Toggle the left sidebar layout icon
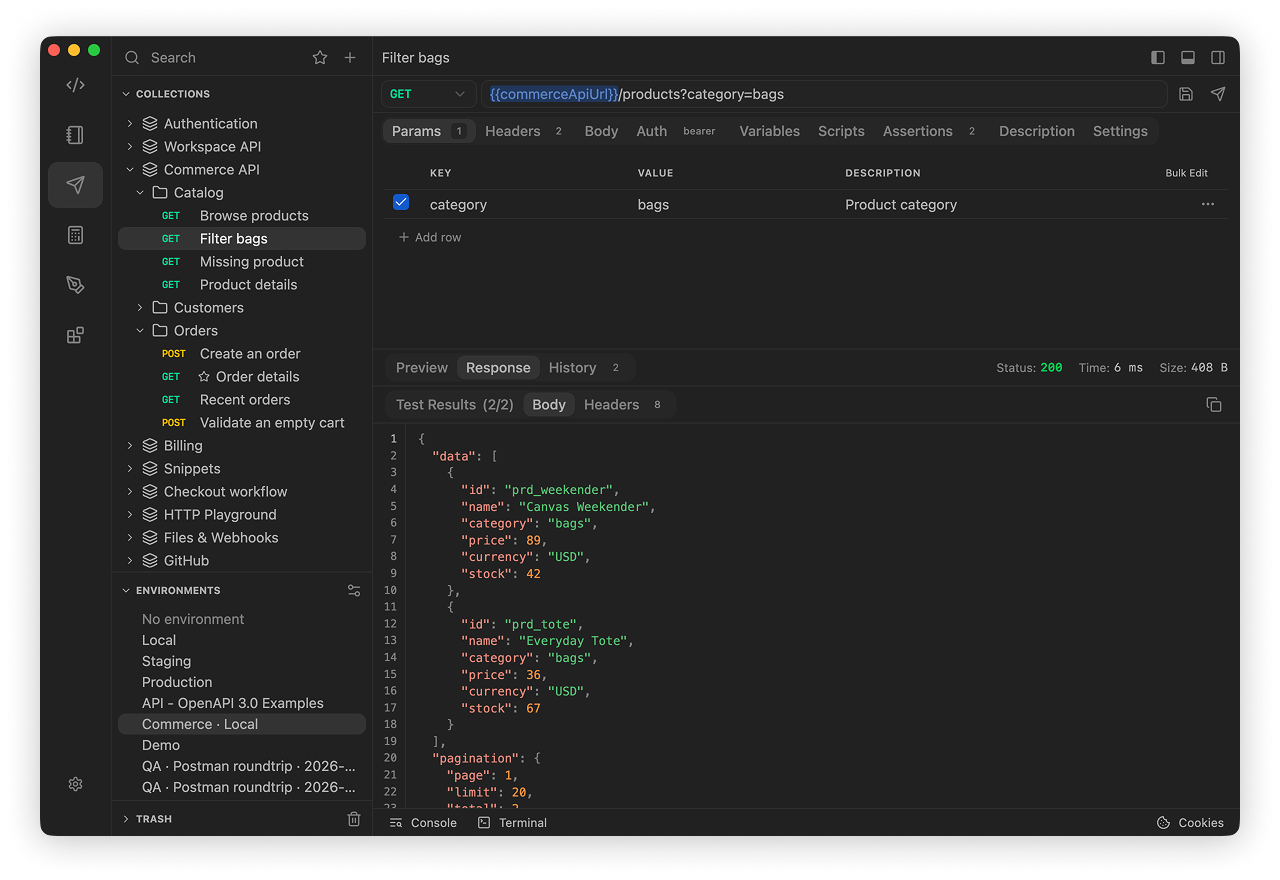Screen dimensions: 1280x880 pos(1158,58)
